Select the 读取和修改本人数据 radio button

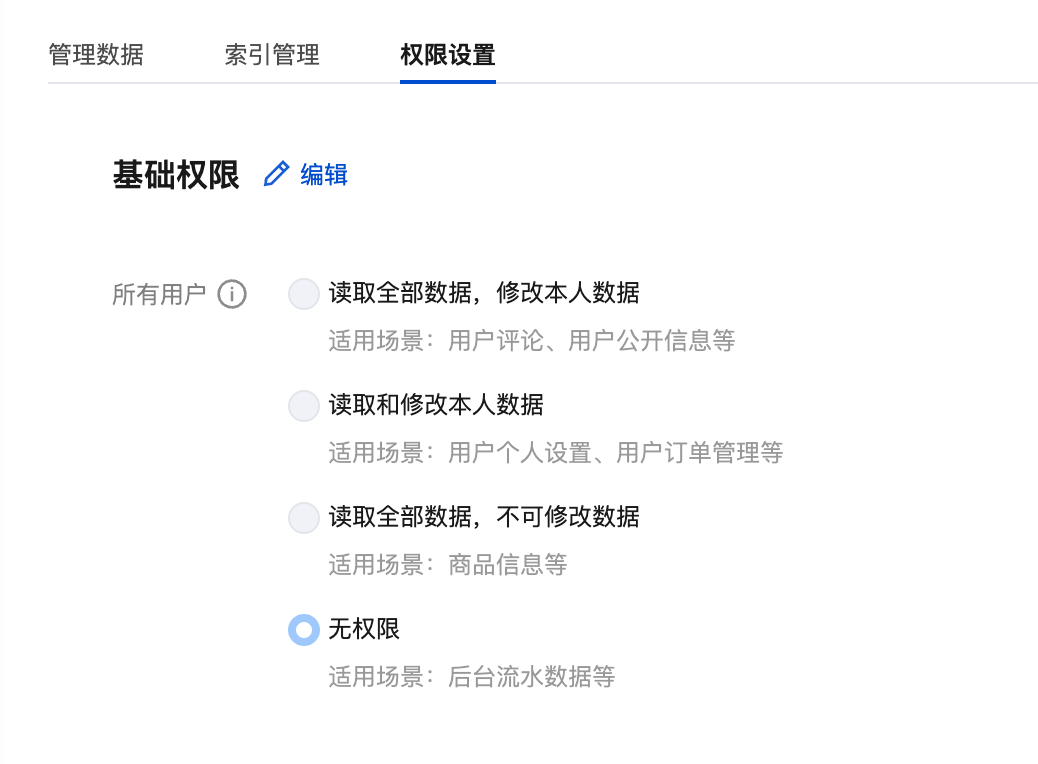[303, 406]
